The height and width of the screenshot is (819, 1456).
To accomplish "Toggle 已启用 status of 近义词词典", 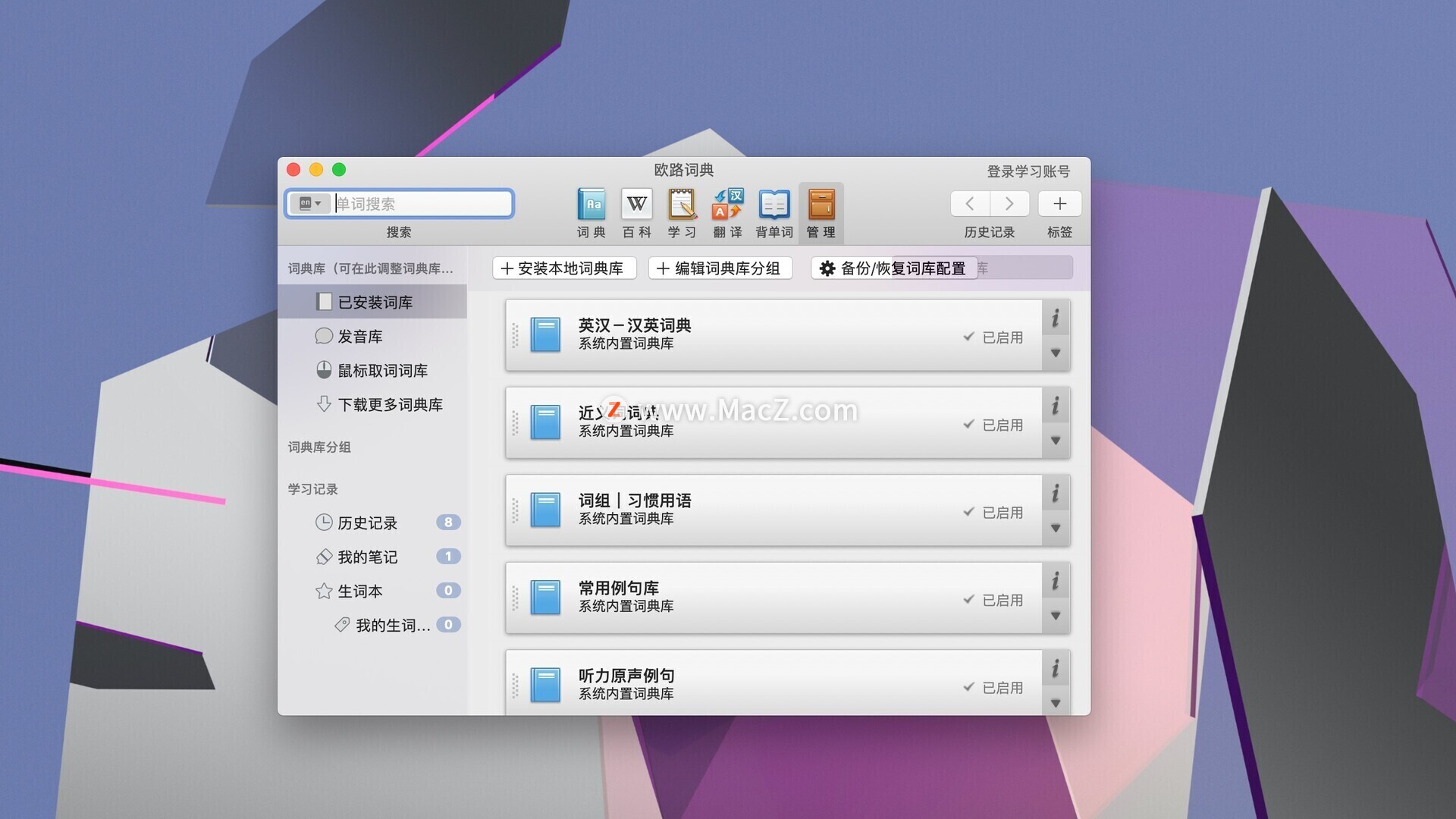I will coord(993,425).
